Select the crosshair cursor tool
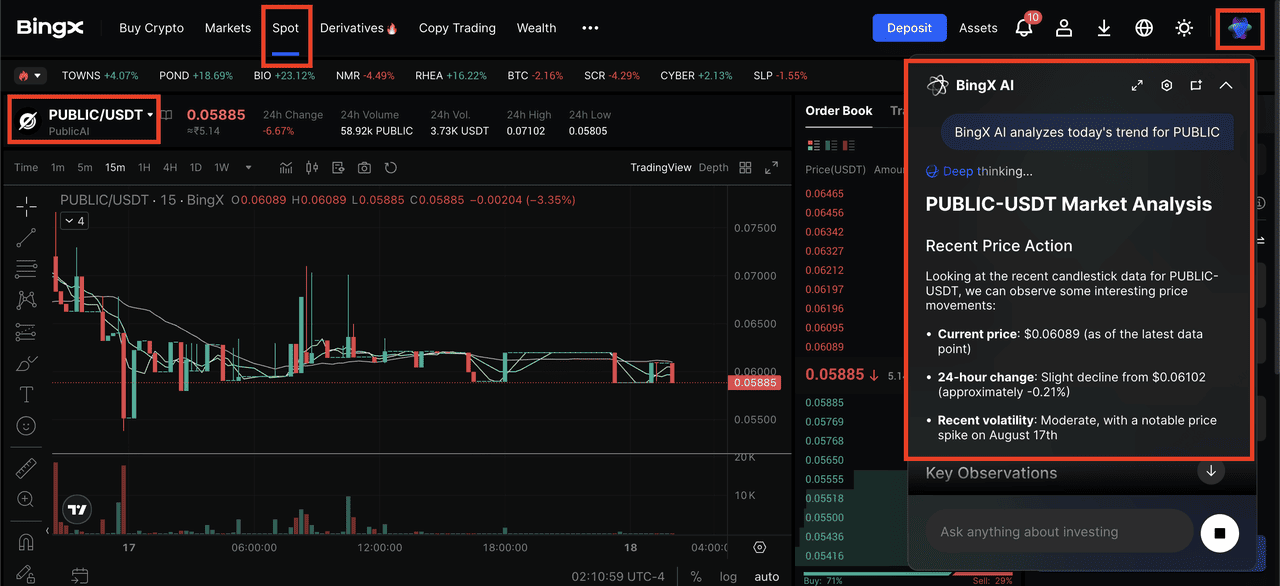 [x=26, y=206]
